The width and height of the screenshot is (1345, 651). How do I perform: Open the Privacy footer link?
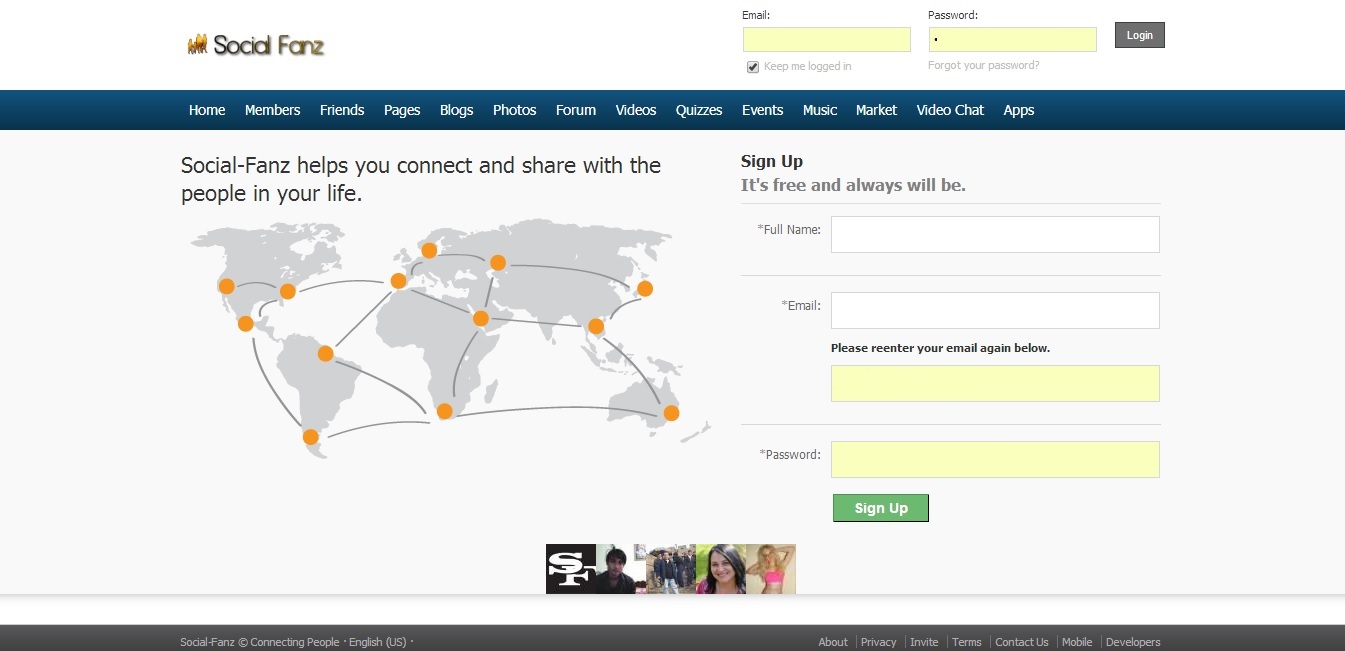(x=878, y=642)
